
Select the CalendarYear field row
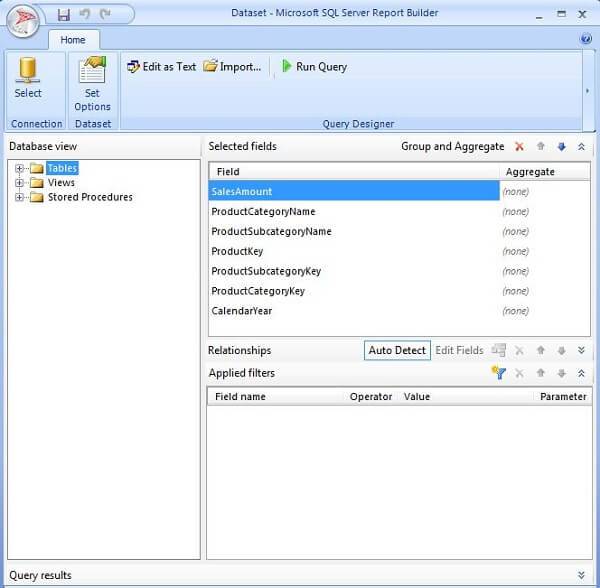[354, 311]
